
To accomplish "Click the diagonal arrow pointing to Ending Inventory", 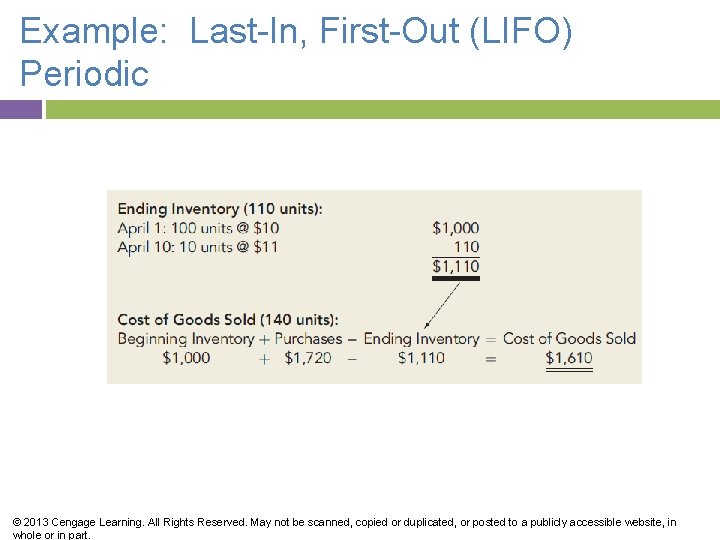I will coord(442,305).
